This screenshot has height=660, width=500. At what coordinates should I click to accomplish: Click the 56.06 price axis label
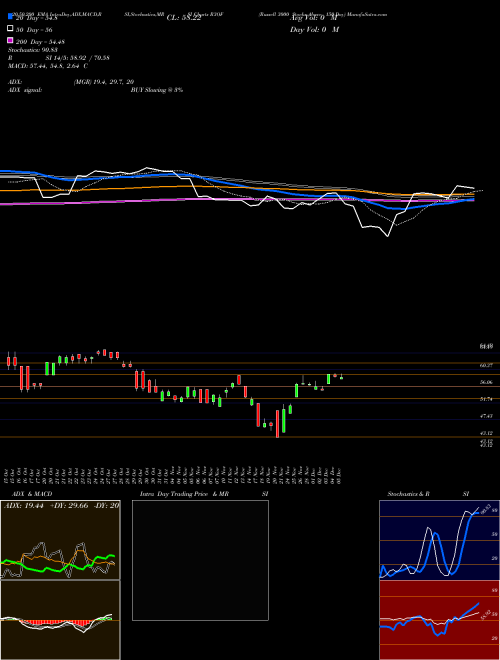click(x=486, y=382)
